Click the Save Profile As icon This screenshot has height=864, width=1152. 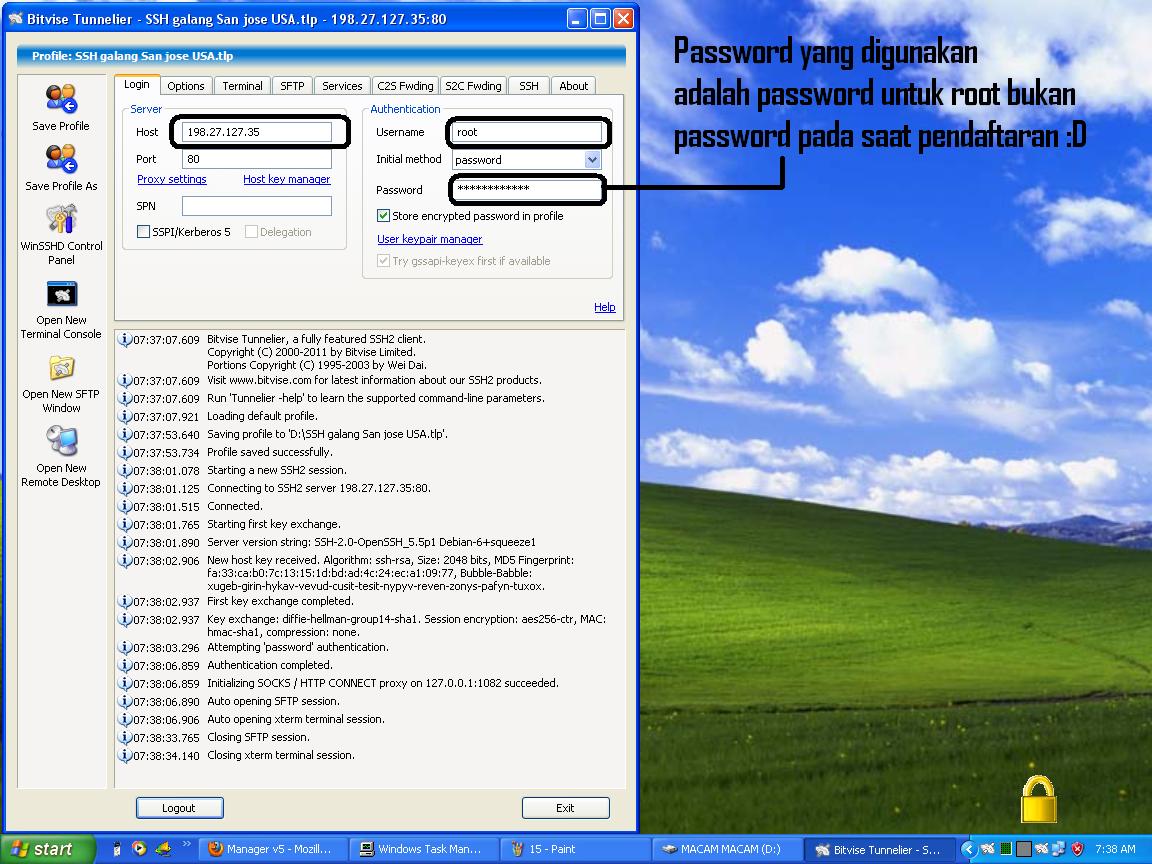click(x=61, y=159)
